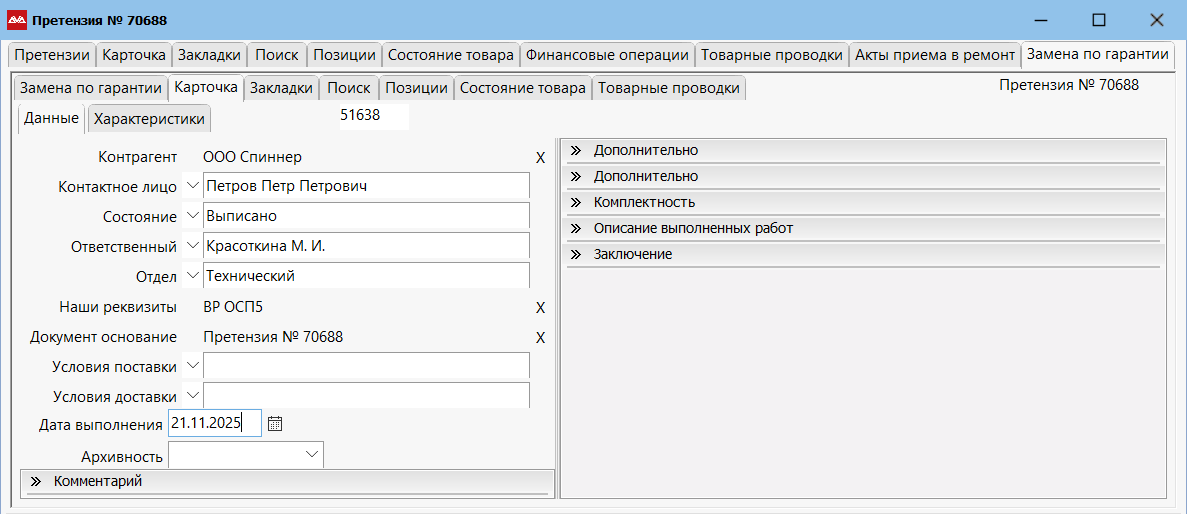Click the app logo in title bar

tap(17, 20)
